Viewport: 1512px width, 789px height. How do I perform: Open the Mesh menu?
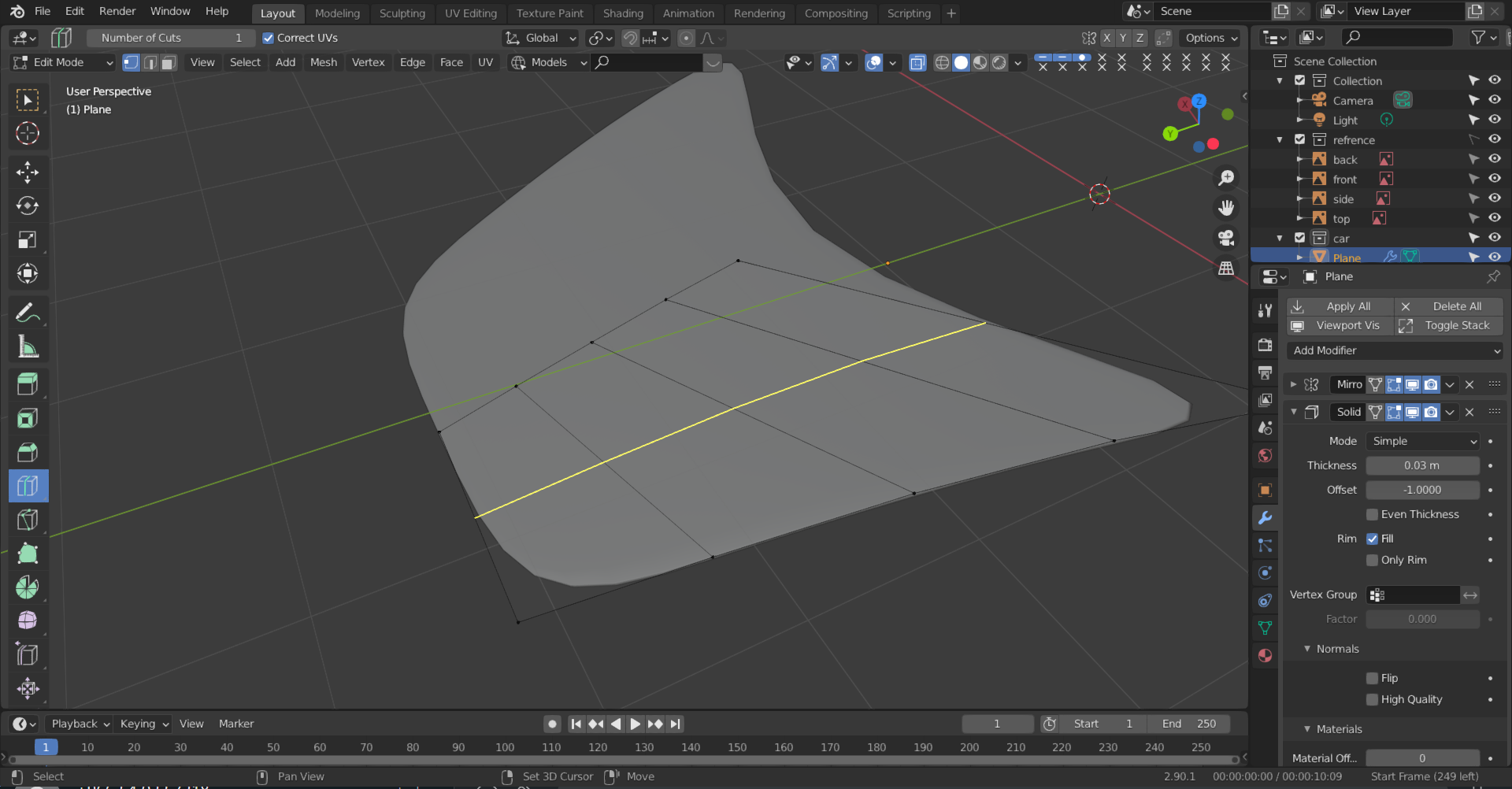tap(323, 62)
